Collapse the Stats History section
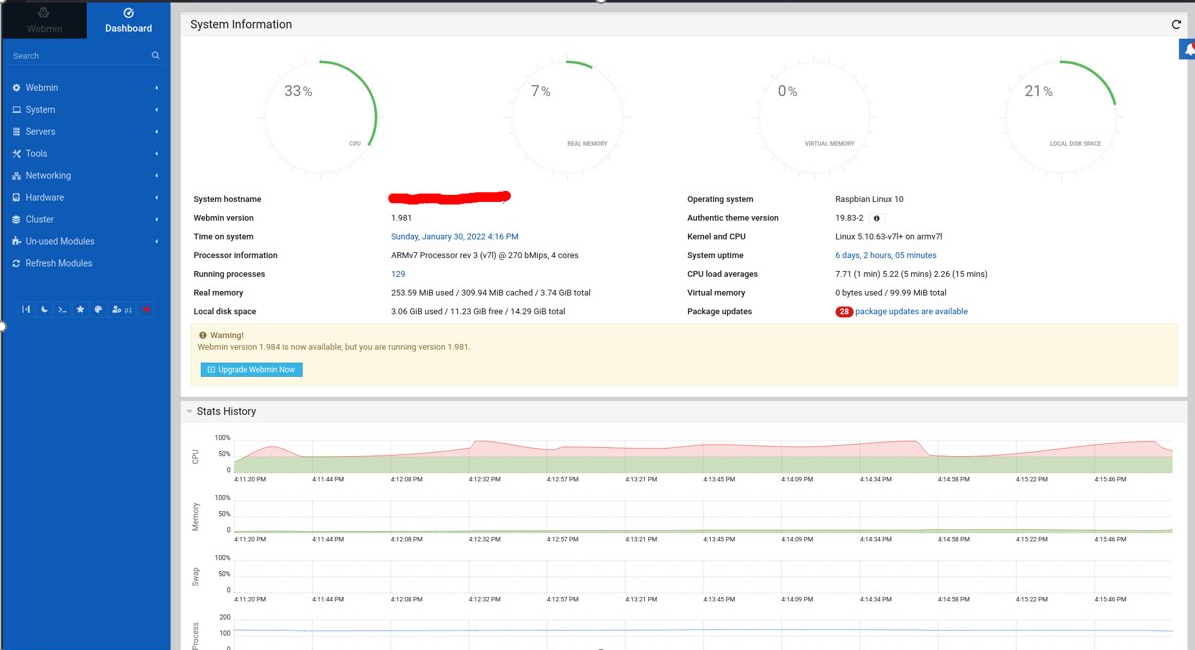1195x650 pixels. [x=188, y=410]
